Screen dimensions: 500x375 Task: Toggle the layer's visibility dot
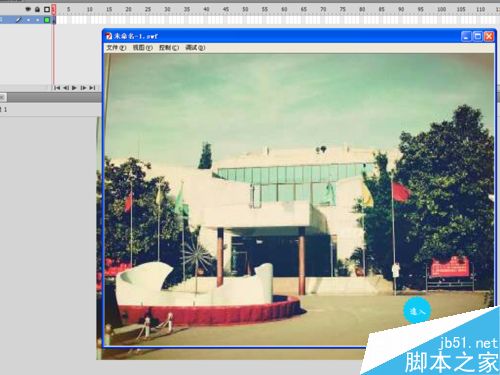[28, 20]
